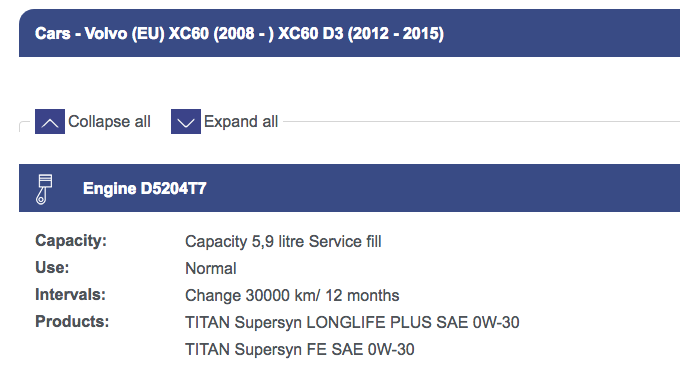Click the engine piston icon
The height and width of the screenshot is (388, 680).
(44, 189)
